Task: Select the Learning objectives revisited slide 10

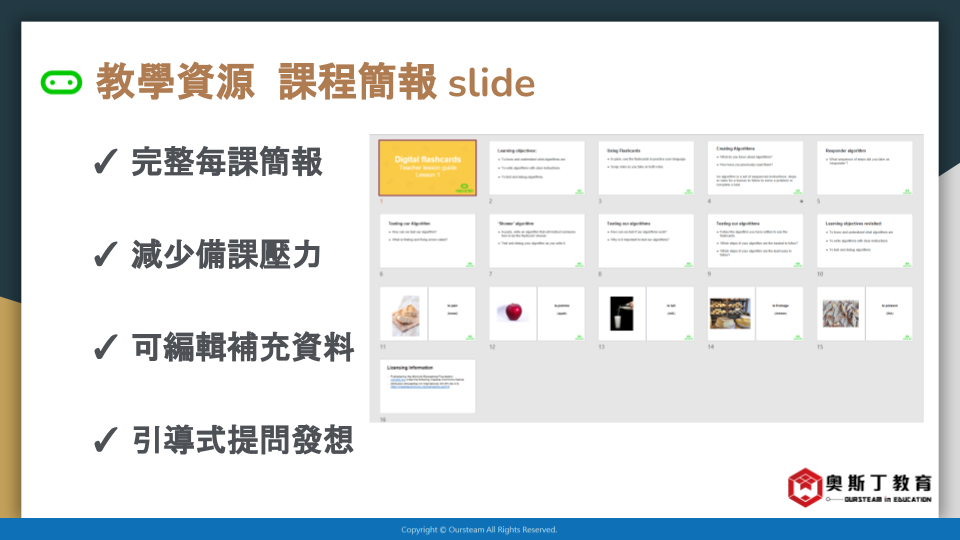Action: 864,240
